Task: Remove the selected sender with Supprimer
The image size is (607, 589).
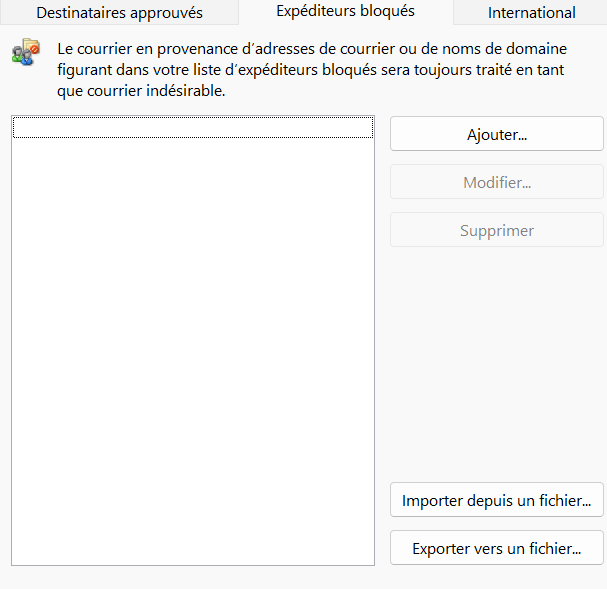Action: 496,230
